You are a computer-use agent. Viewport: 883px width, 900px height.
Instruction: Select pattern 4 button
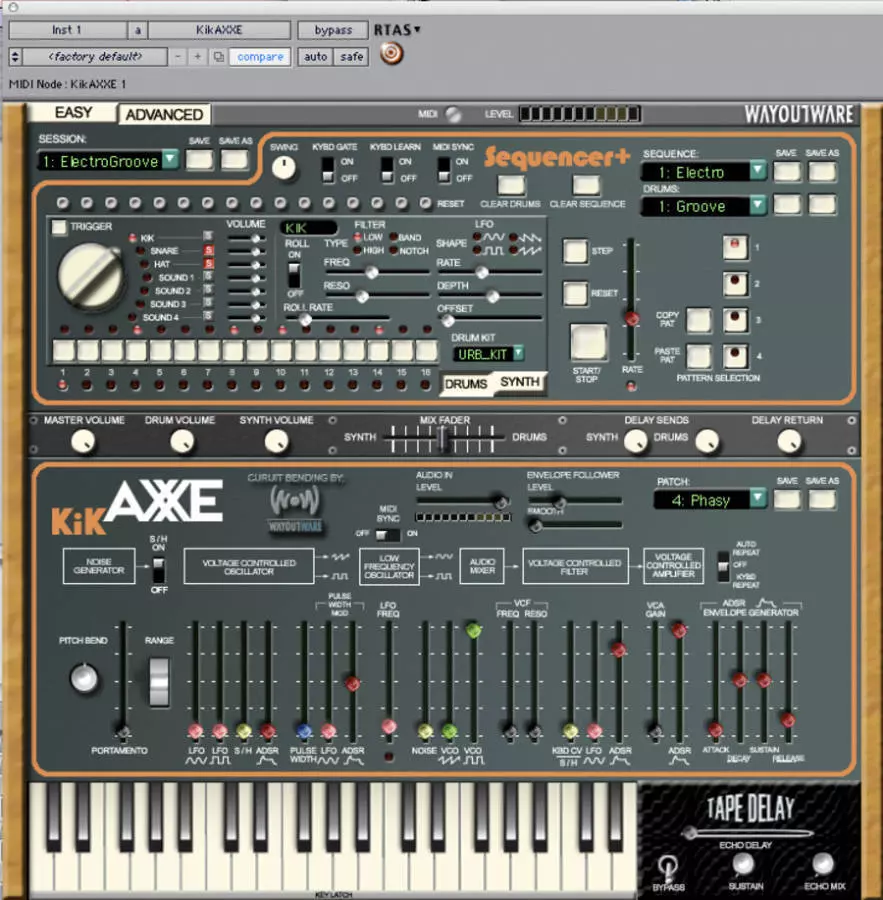[x=735, y=356]
